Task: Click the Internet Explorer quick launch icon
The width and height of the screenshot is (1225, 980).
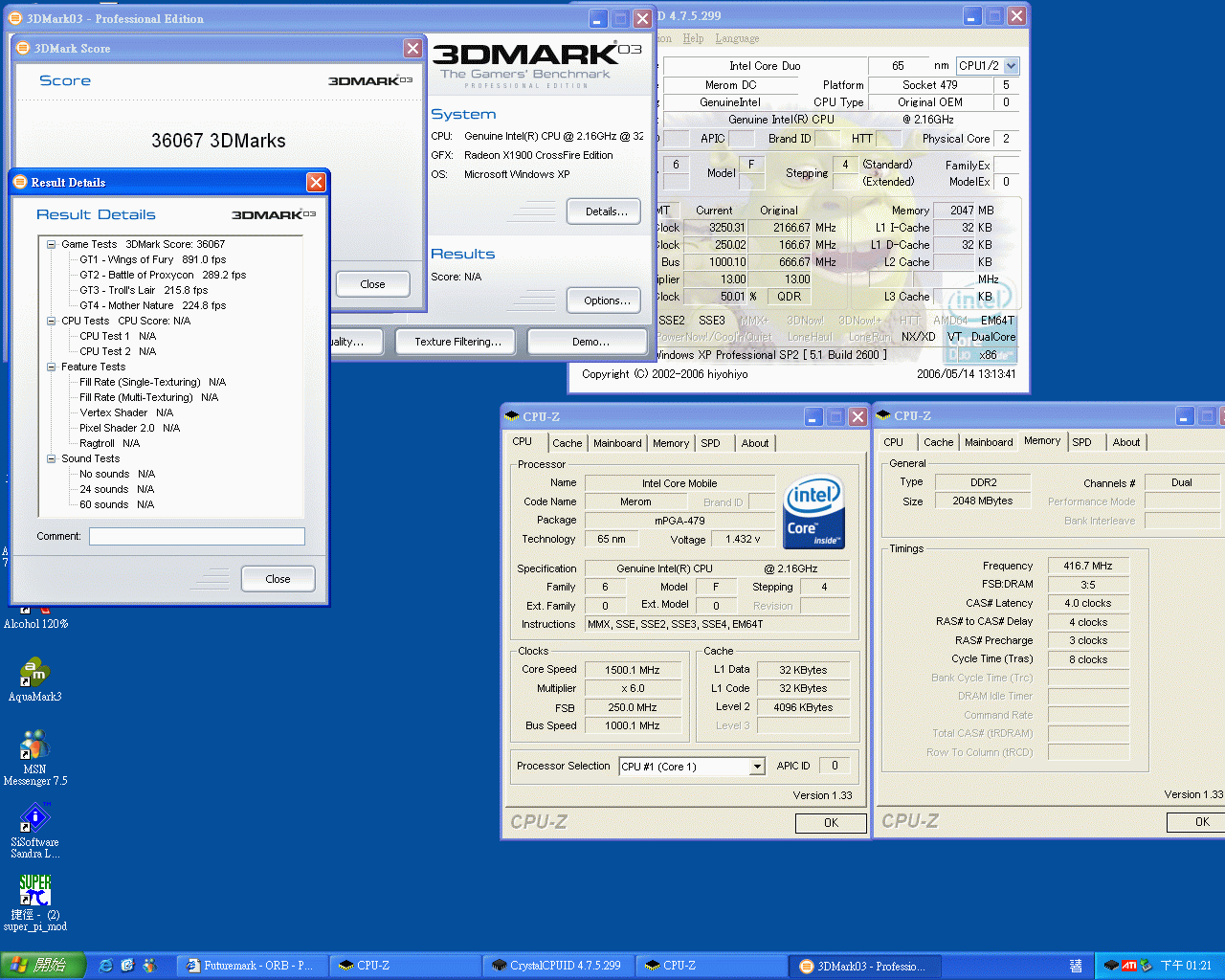Action: point(106,966)
